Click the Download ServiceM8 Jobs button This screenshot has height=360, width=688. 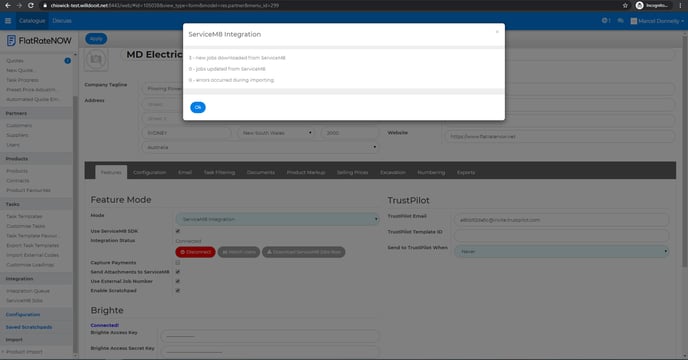[x=304, y=252]
